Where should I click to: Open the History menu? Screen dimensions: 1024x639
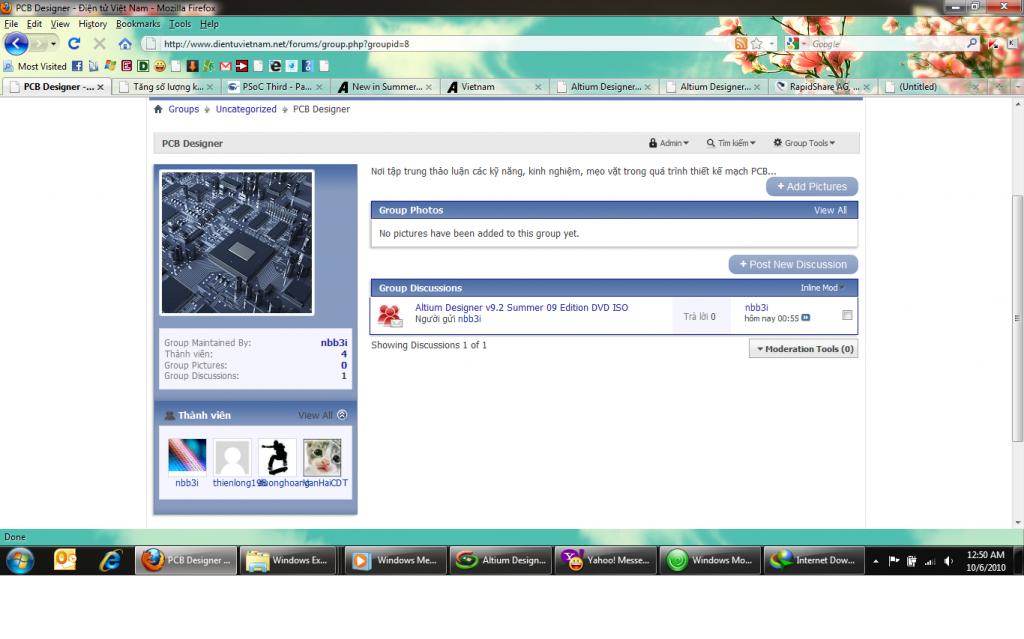click(93, 24)
